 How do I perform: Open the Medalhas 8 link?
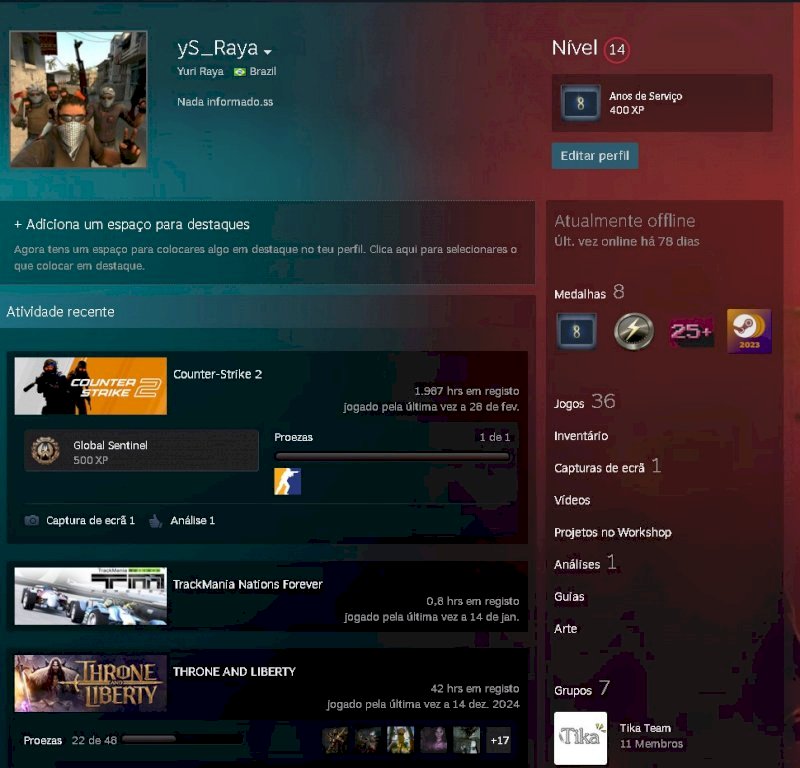589,292
